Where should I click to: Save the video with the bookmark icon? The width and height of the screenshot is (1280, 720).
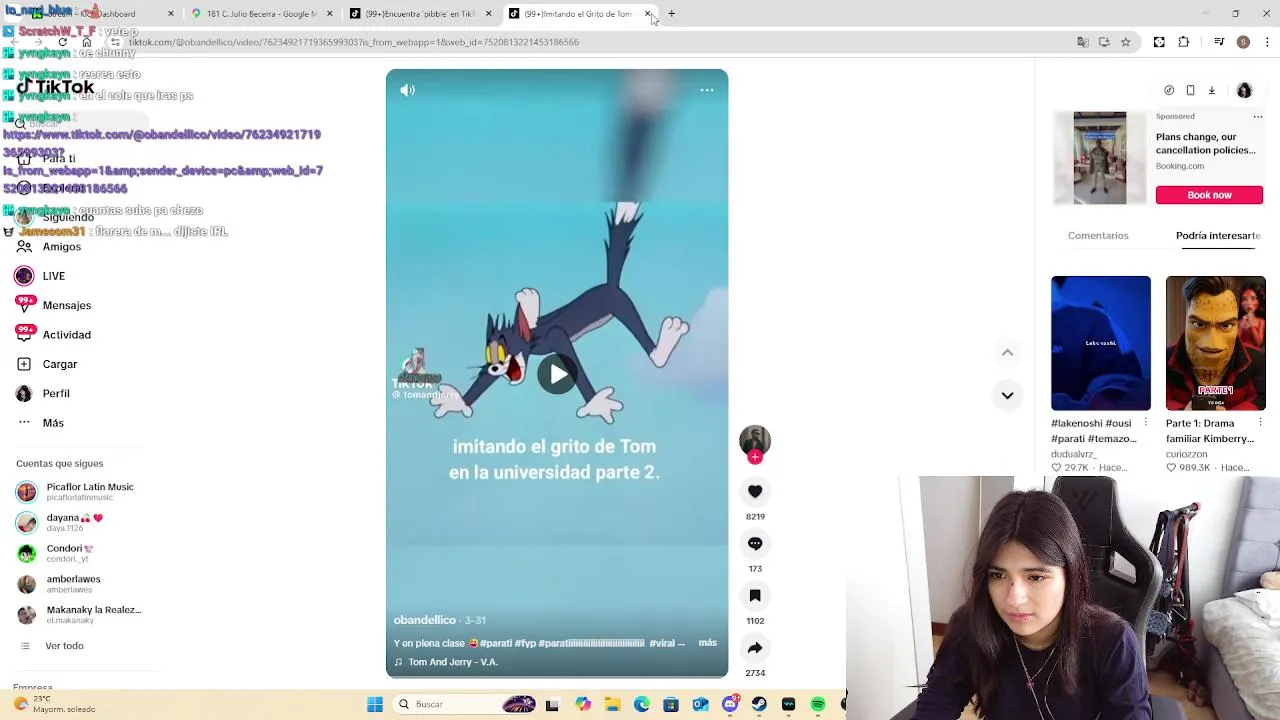click(755, 595)
